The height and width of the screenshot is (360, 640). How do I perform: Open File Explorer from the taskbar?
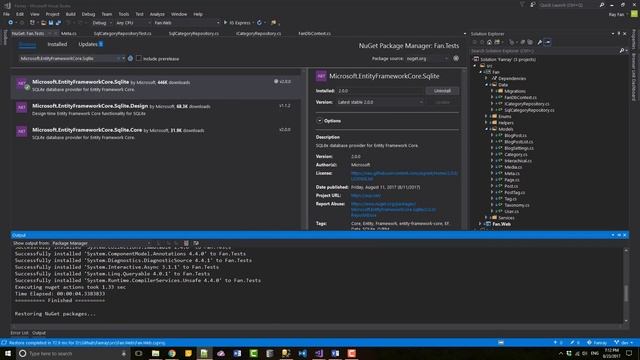pyautogui.click(x=156, y=353)
